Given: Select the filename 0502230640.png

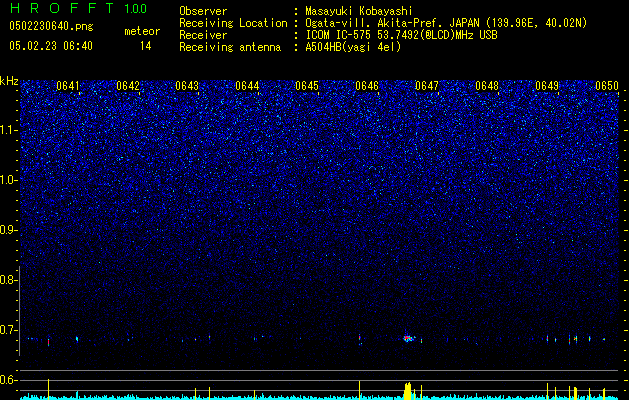Looking at the screenshot, I should pyautogui.click(x=51, y=26).
